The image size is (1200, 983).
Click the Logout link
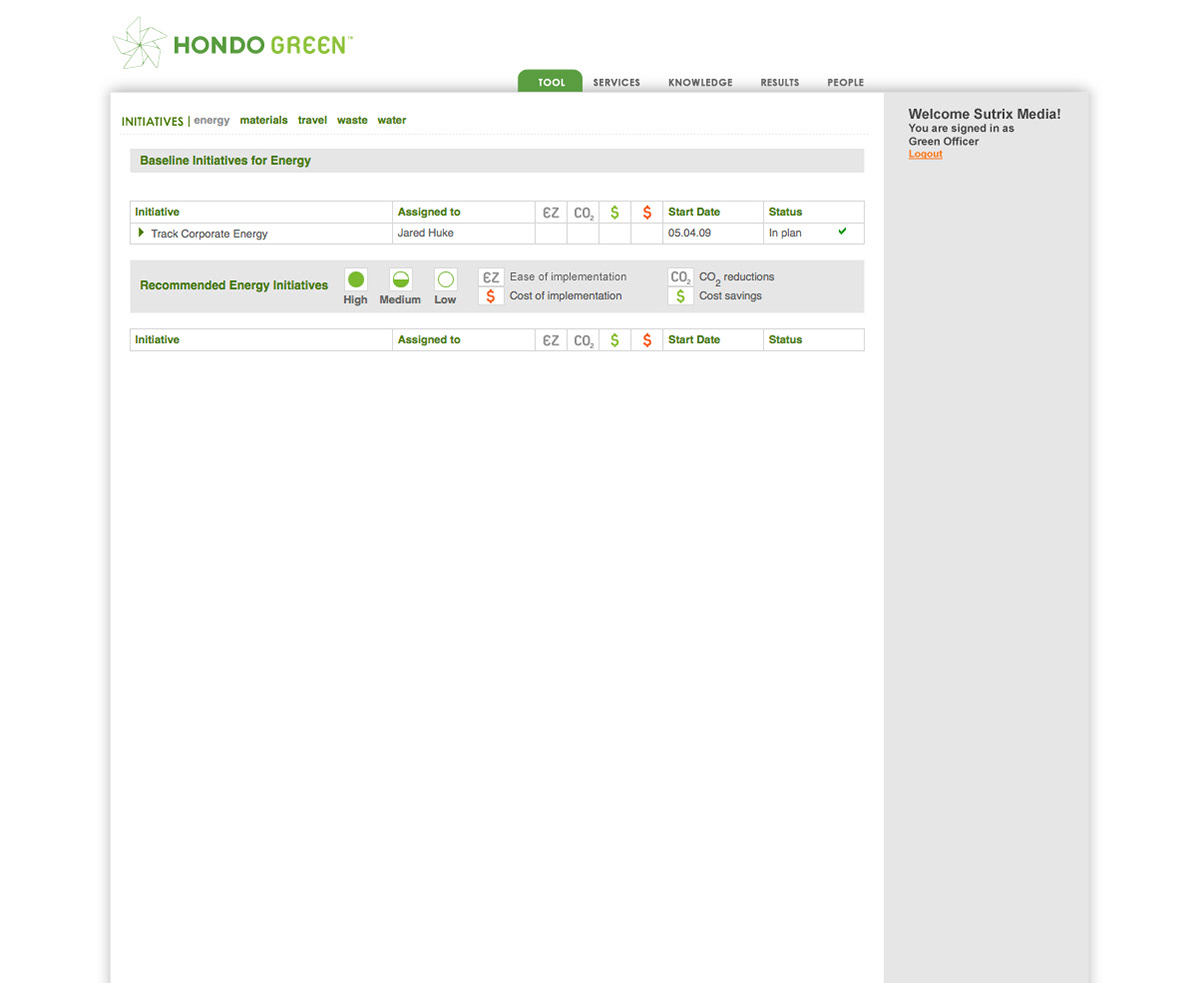click(x=925, y=154)
